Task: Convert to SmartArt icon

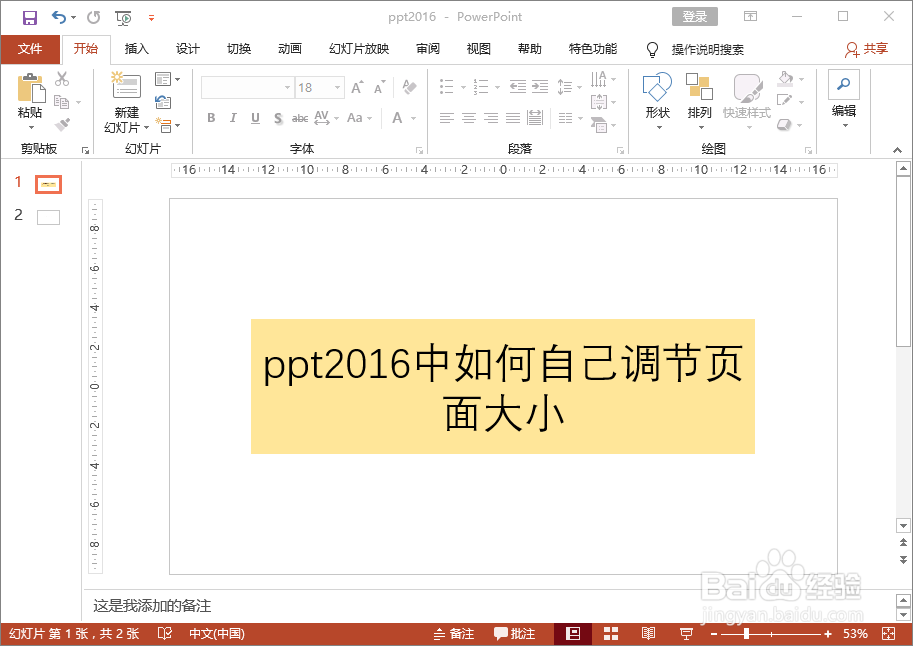Action: pyautogui.click(x=599, y=125)
